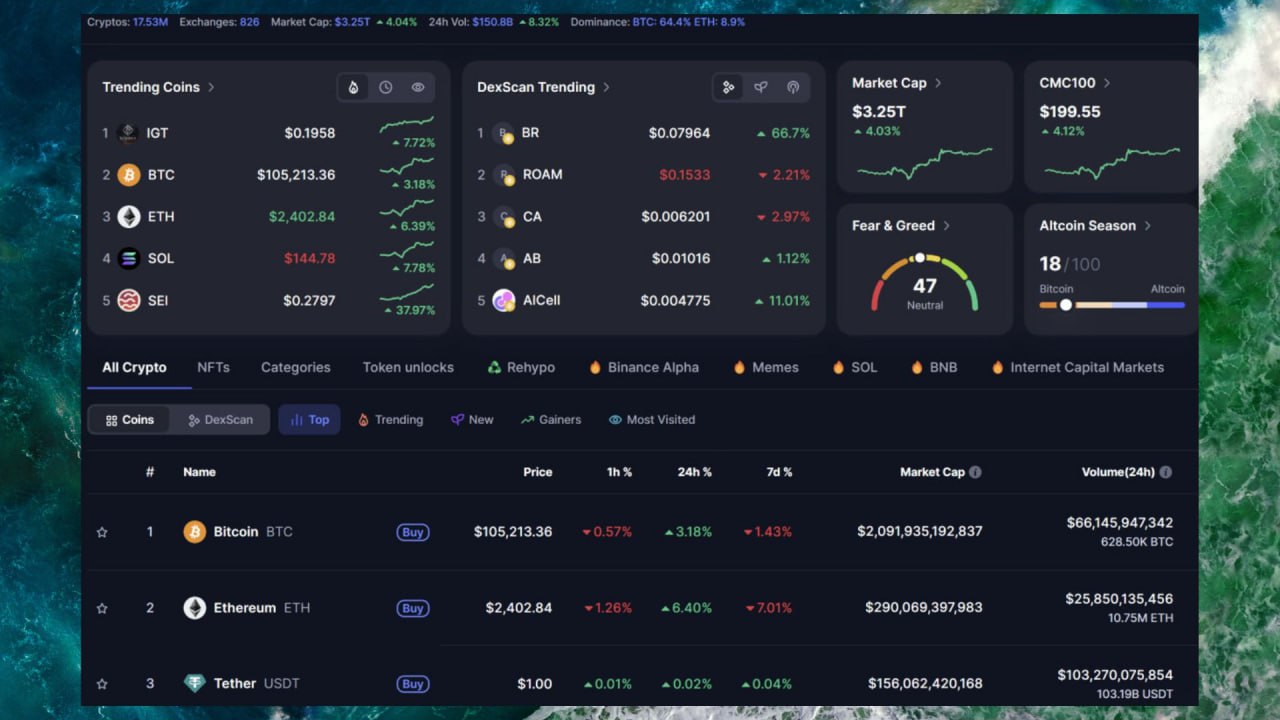Screen dimensions: 1280x720
Task: Click the Buy button for Bitcoin
Action: [x=413, y=532]
